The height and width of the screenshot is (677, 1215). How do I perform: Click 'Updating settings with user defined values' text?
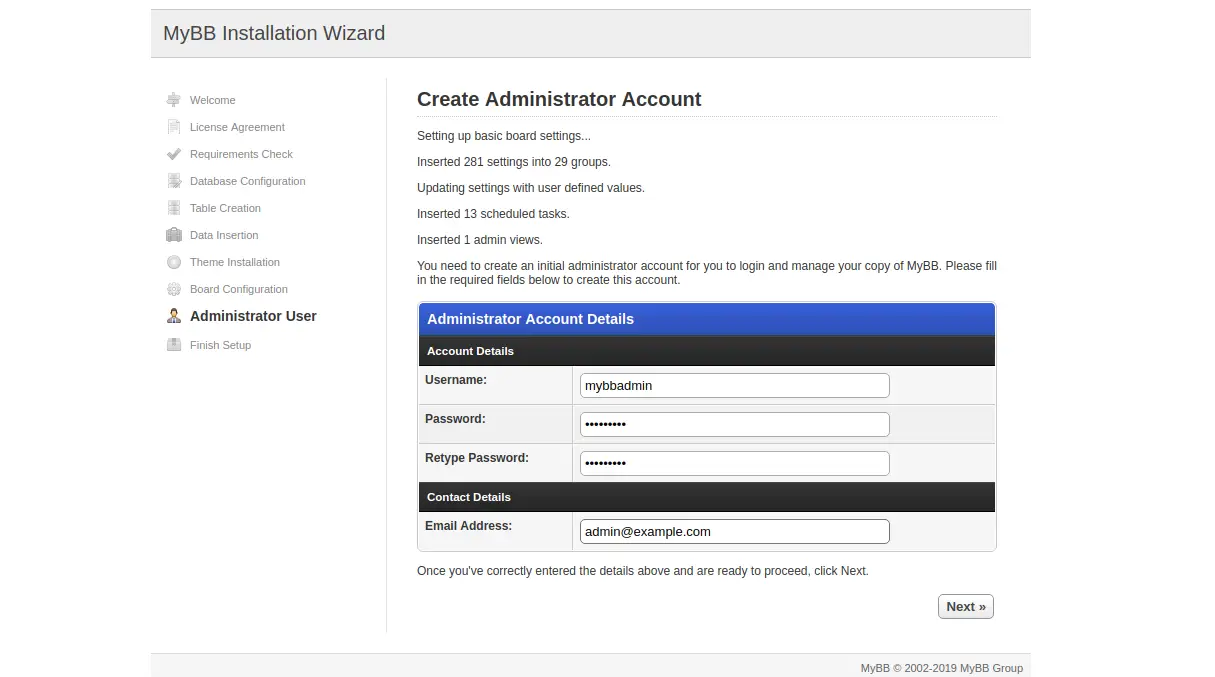click(x=531, y=188)
